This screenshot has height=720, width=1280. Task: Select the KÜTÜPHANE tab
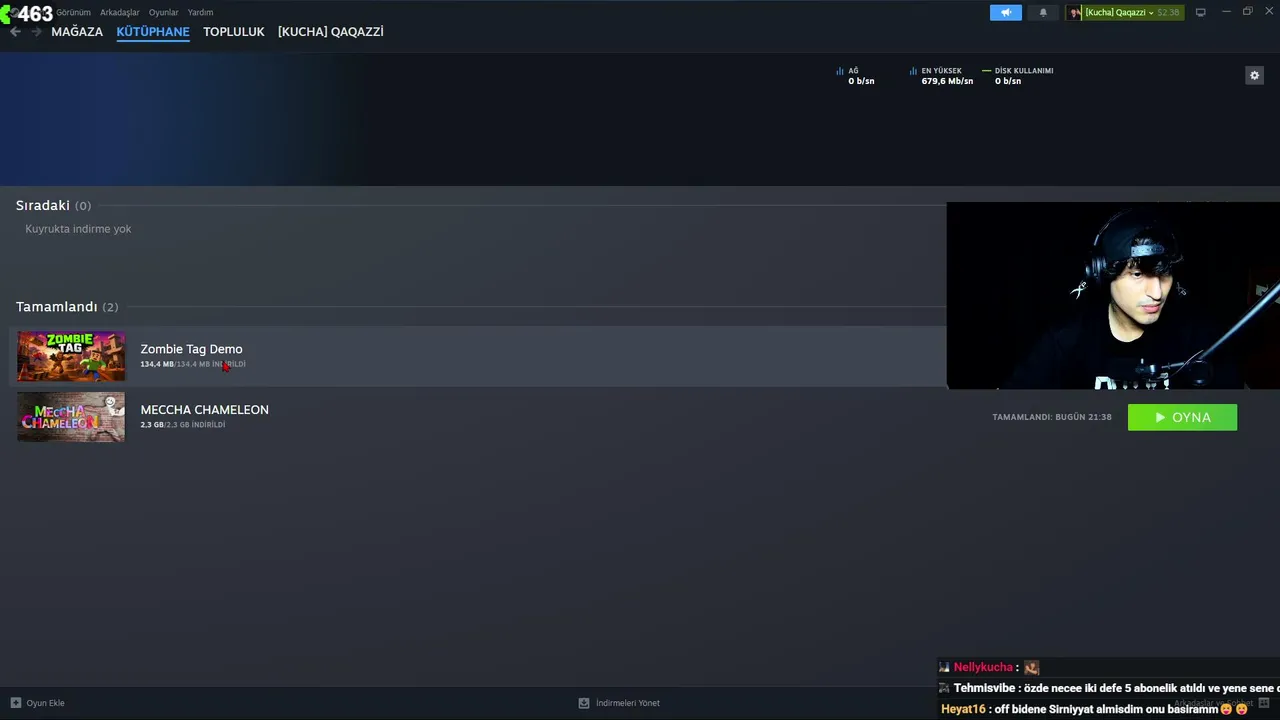[x=153, y=32]
